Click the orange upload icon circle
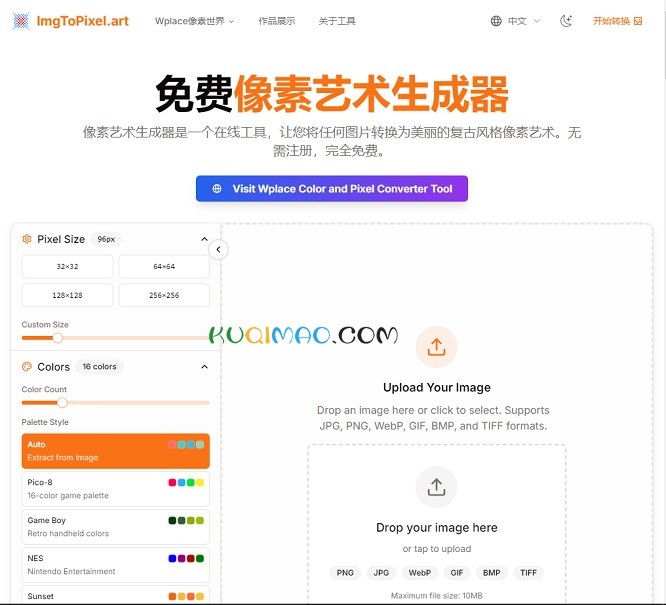This screenshot has height=605, width=666. tap(436, 348)
